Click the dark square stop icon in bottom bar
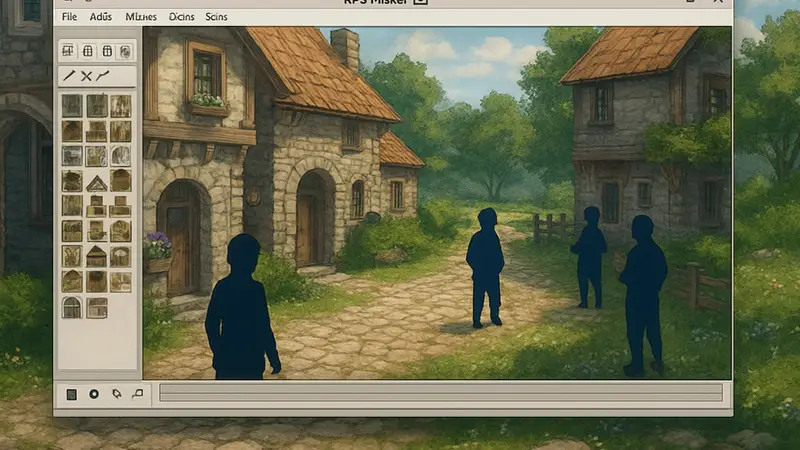800x450 pixels. pos(71,394)
